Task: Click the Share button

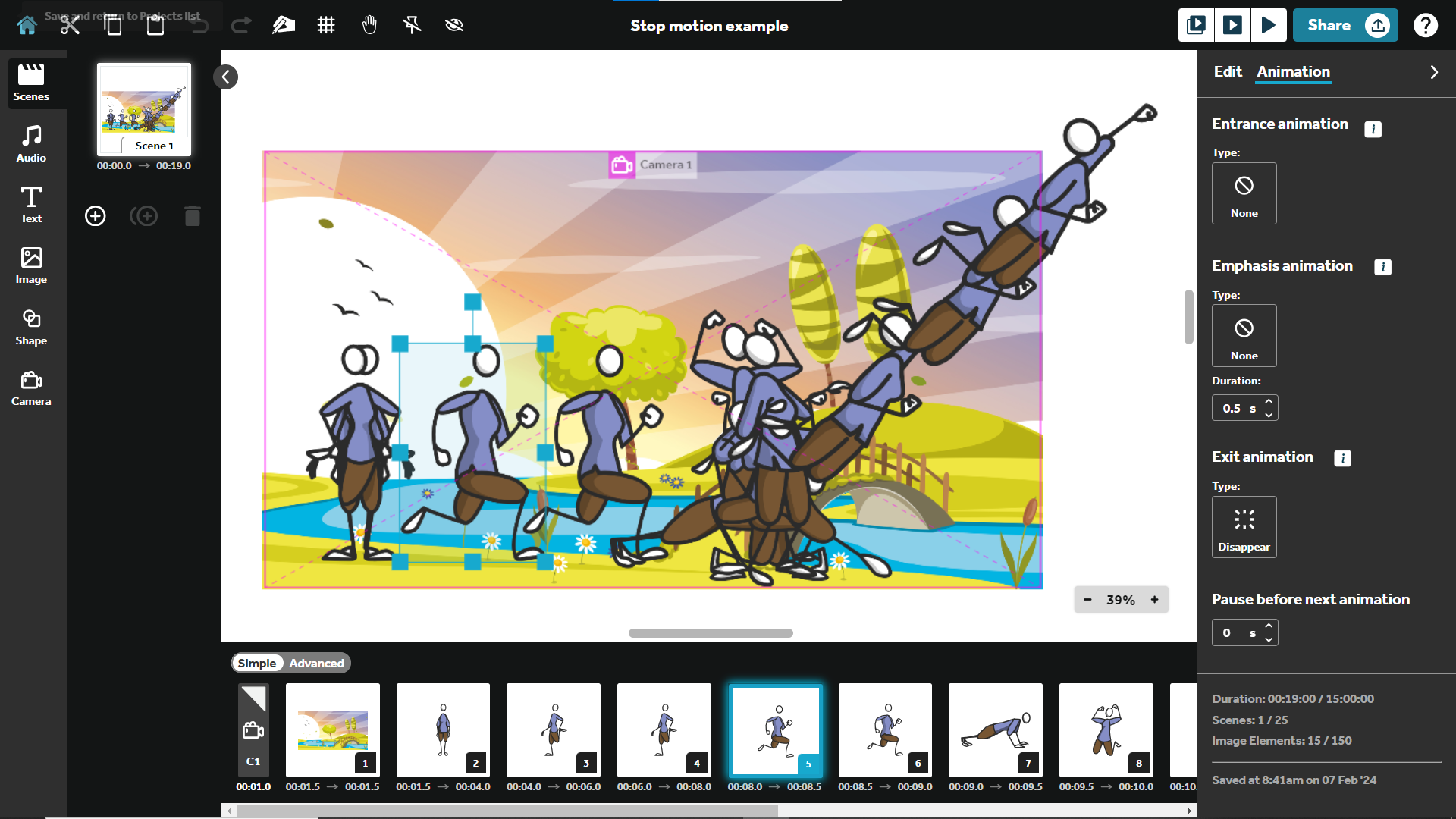Action: click(1345, 25)
